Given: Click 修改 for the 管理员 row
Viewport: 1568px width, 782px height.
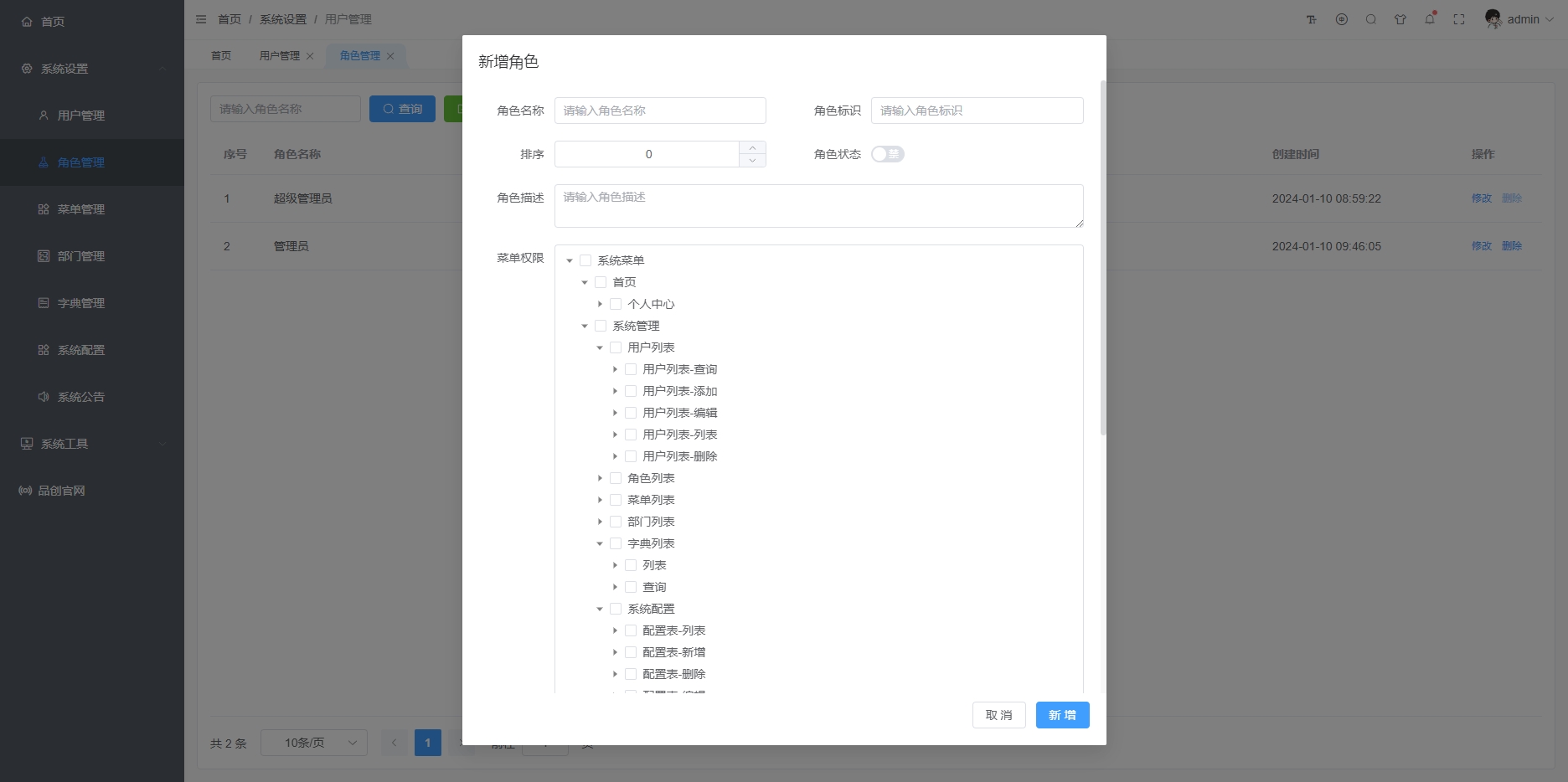Looking at the screenshot, I should [1482, 246].
